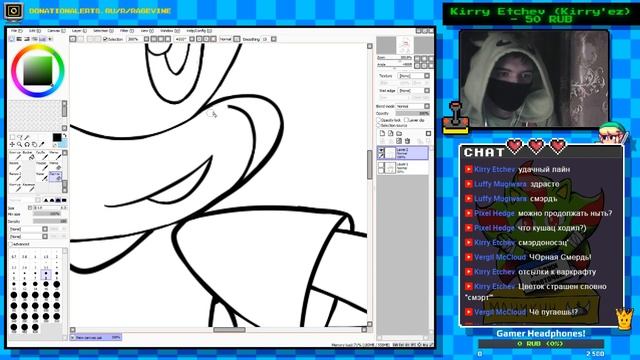
Task: Open the Canvas menu
Action: [56, 31]
